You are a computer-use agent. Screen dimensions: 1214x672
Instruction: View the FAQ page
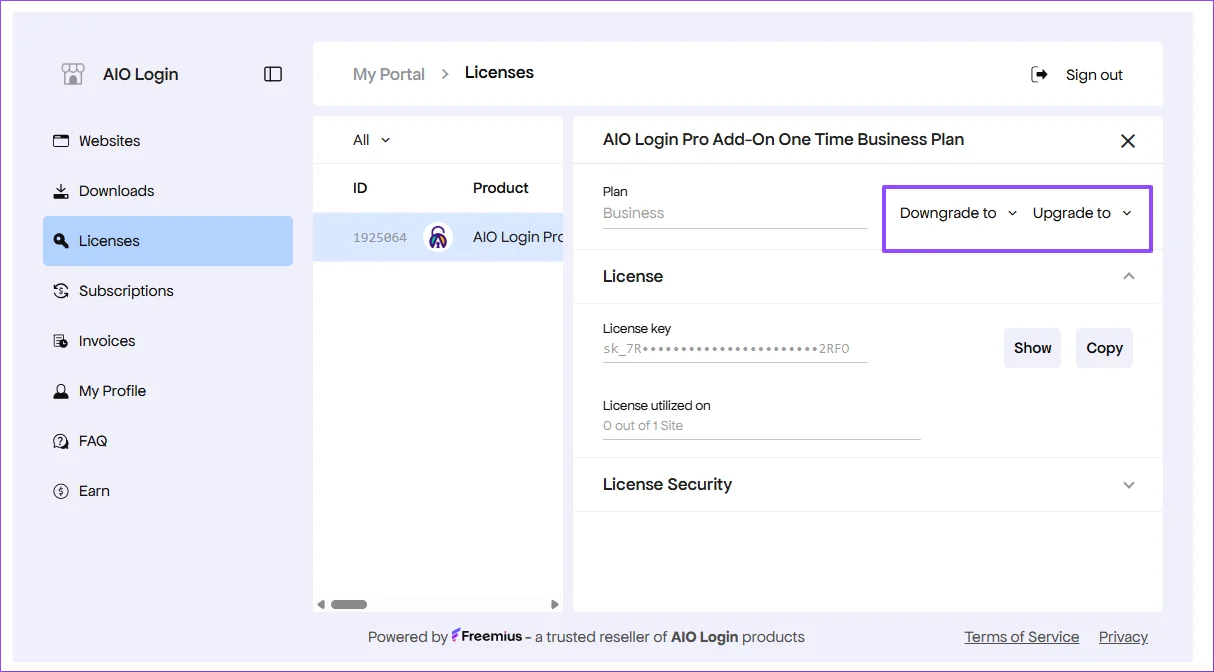click(168, 441)
